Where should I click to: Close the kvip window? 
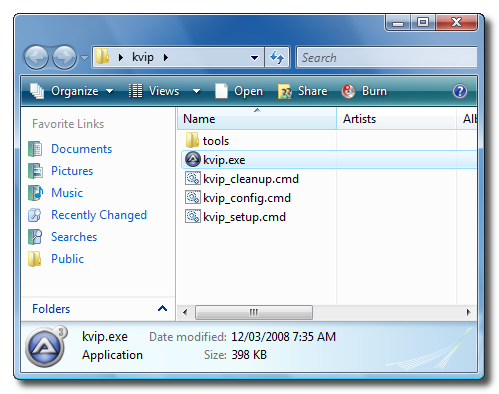pos(456,23)
